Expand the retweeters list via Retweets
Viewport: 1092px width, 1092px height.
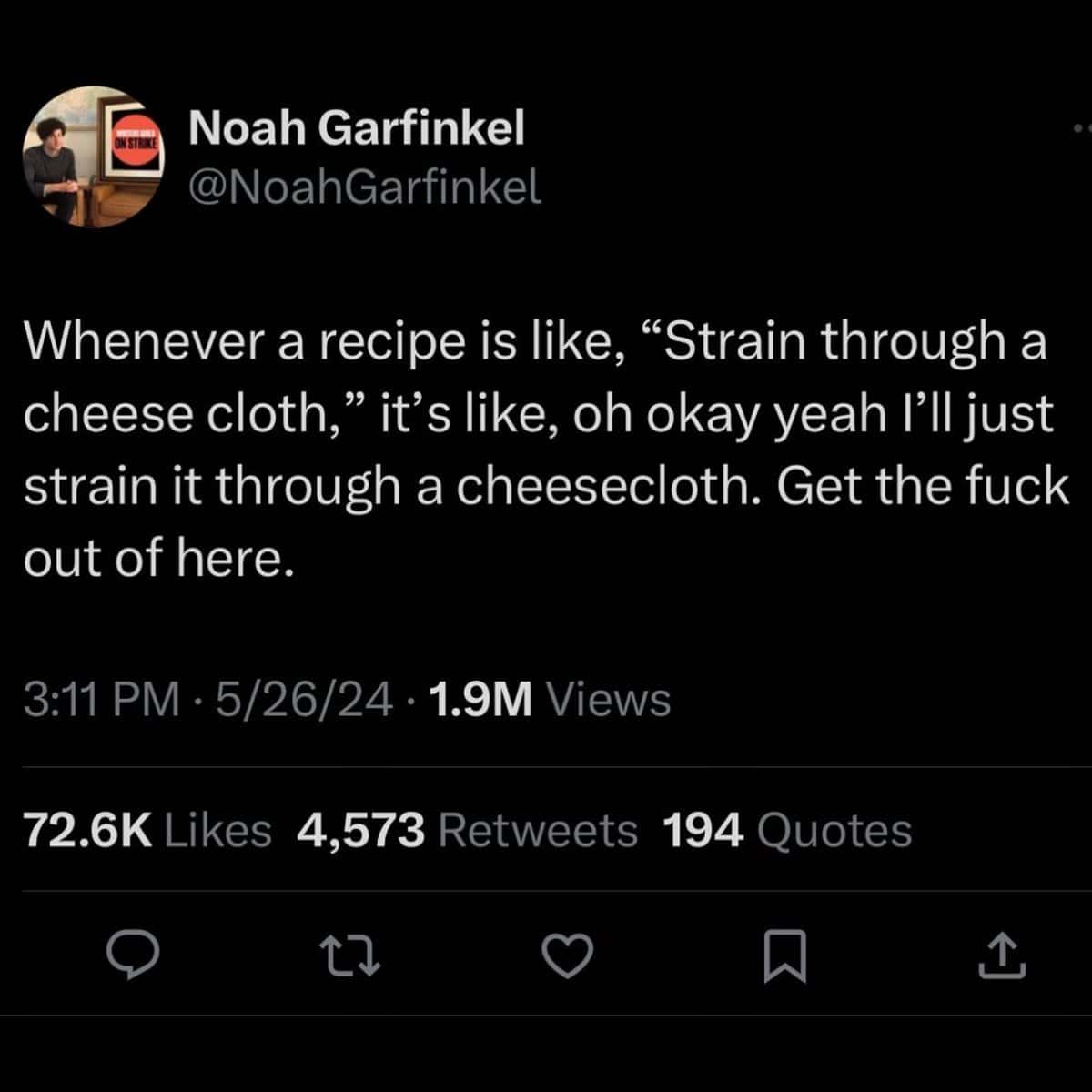(470, 830)
